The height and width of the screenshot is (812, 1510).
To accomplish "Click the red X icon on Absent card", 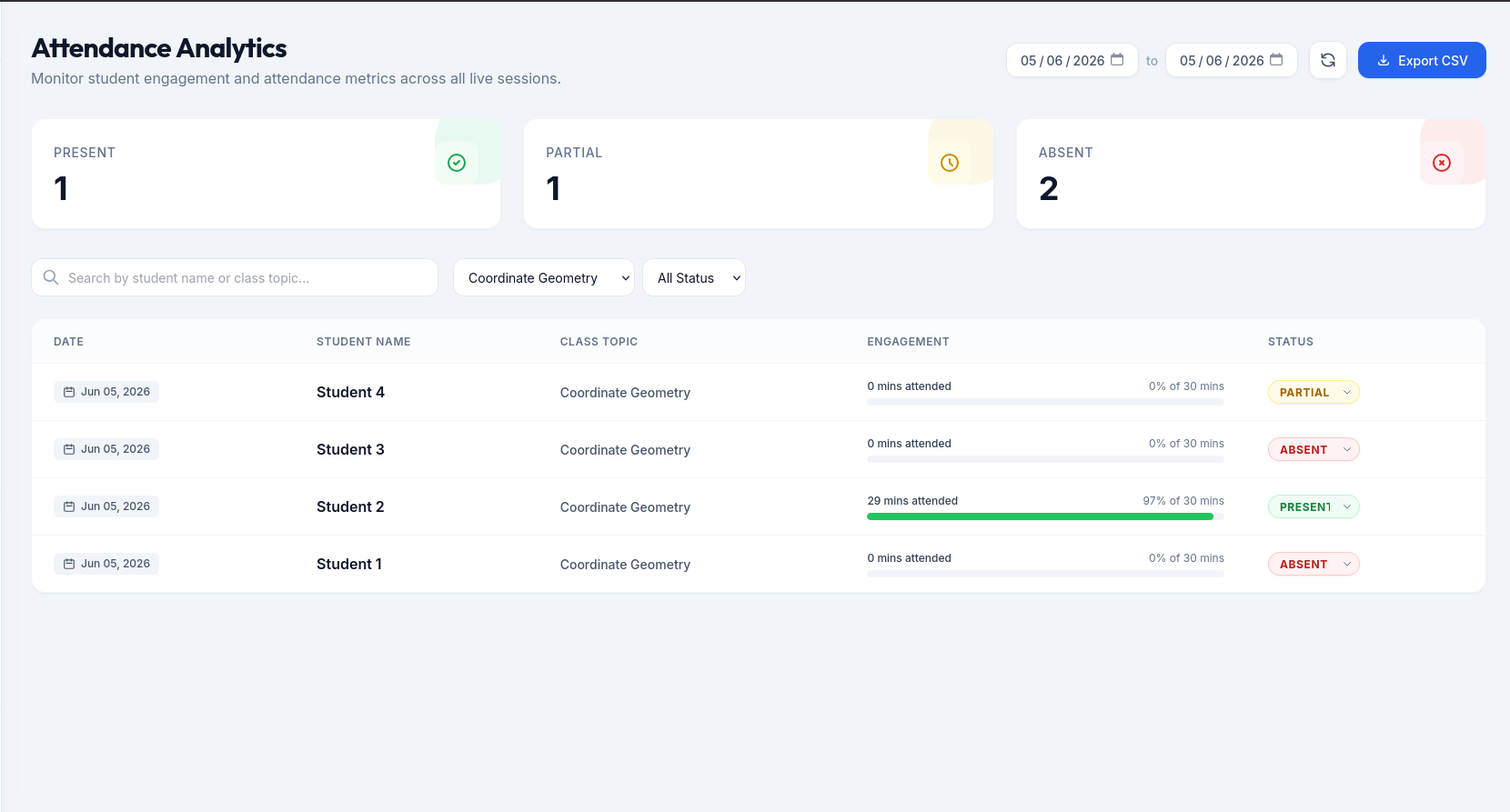I will [x=1442, y=163].
